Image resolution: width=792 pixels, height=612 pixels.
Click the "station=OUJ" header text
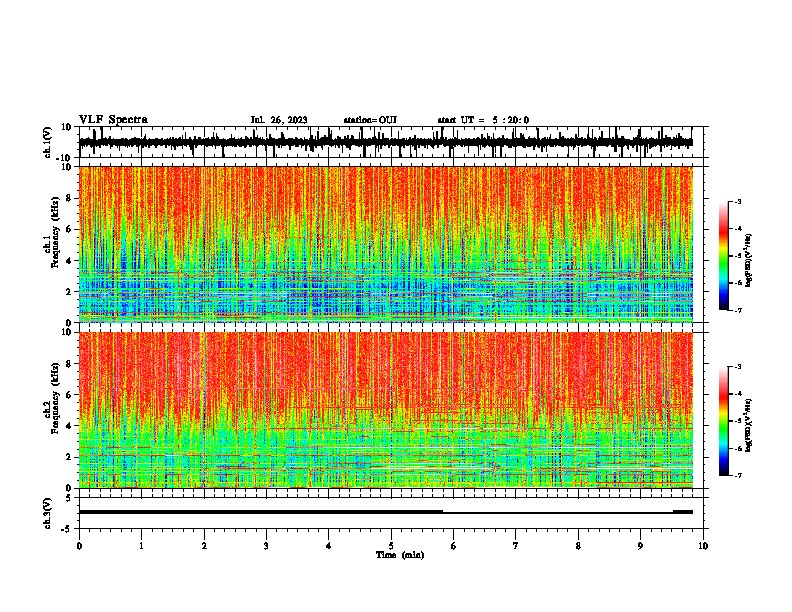pos(370,120)
